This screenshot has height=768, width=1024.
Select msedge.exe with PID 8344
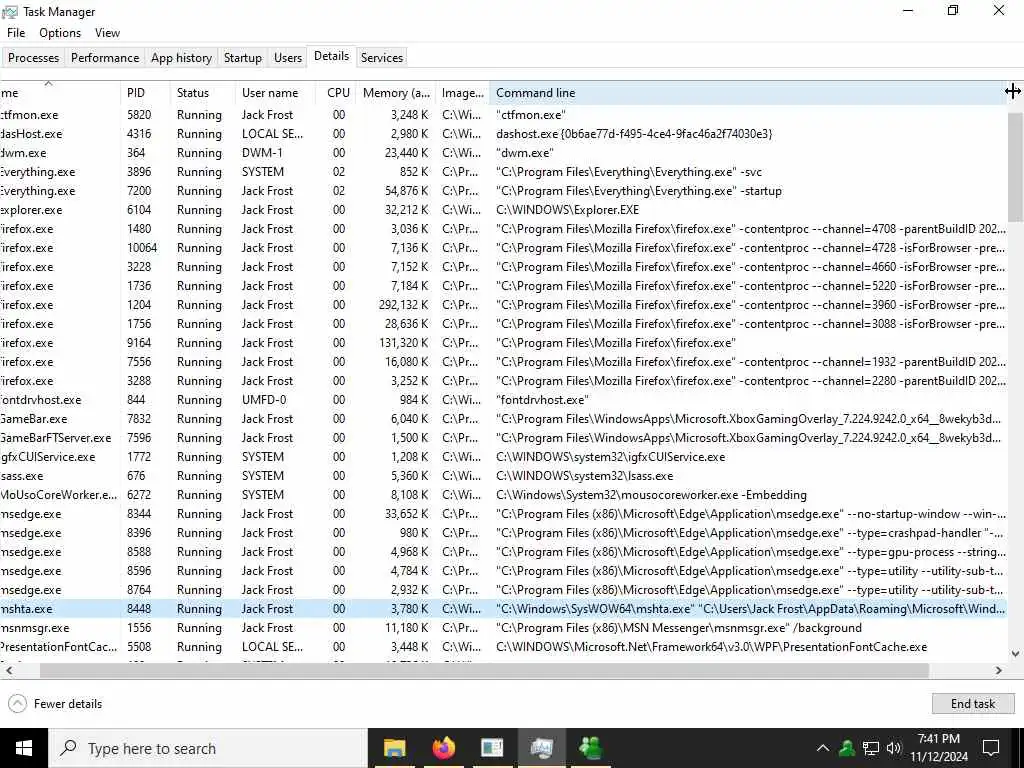(503, 514)
